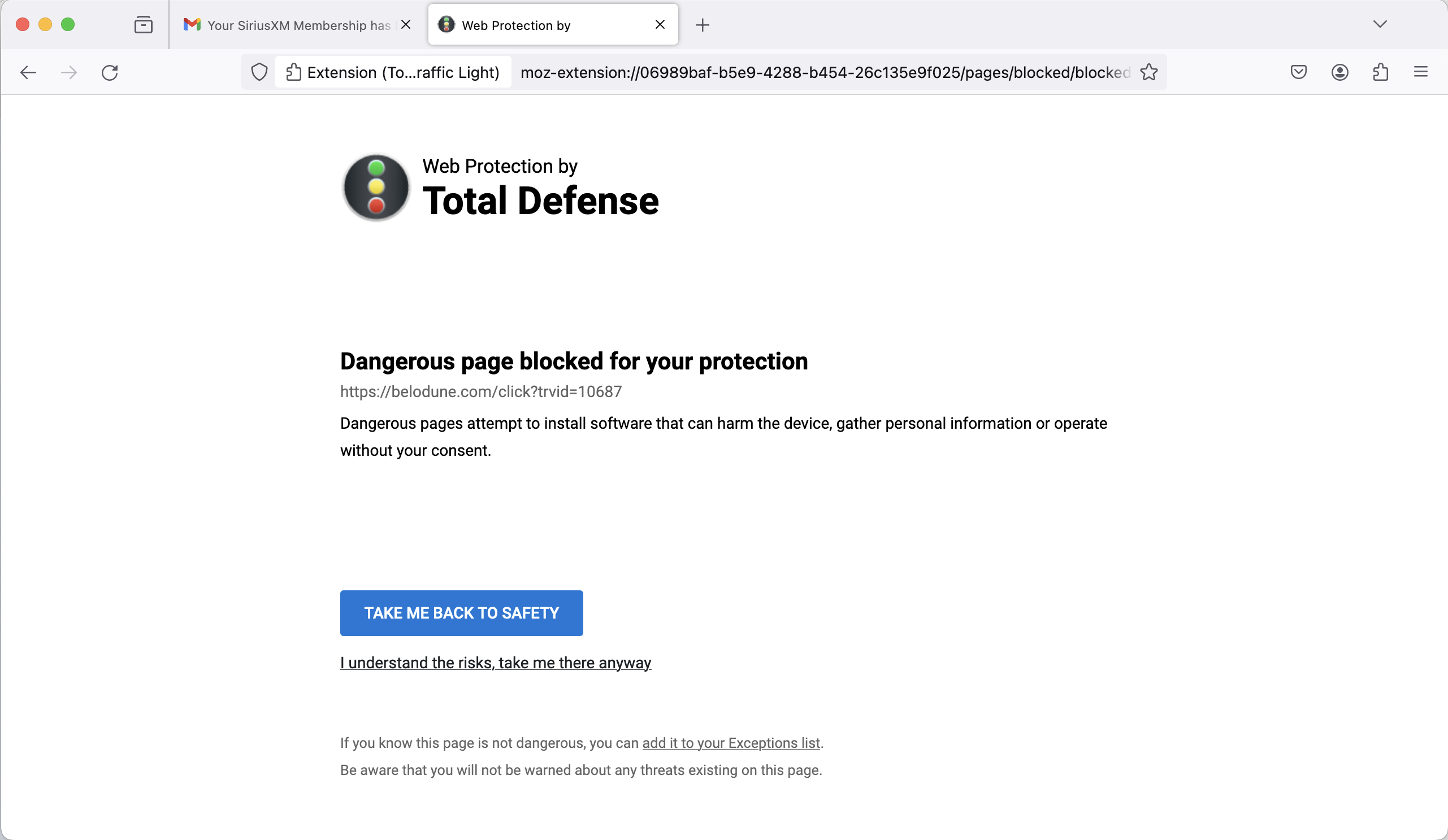Open the hamburger application menu
The width and height of the screenshot is (1448, 840).
tap(1421, 72)
